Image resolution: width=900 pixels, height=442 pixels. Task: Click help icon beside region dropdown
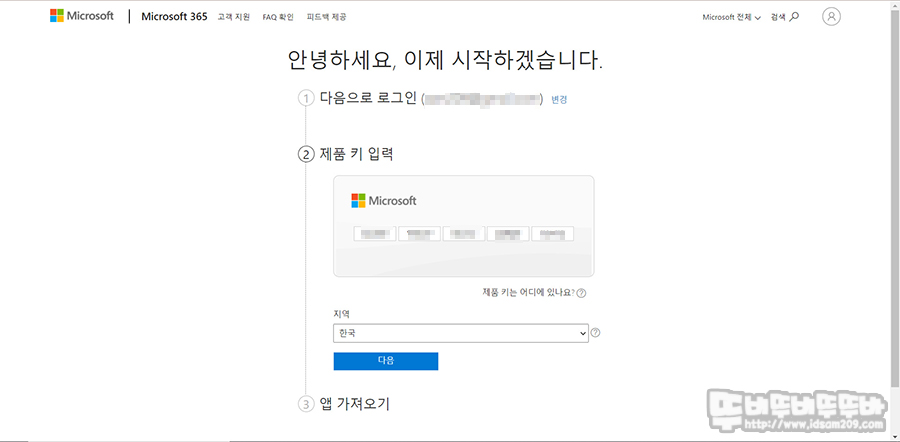[x=595, y=332]
